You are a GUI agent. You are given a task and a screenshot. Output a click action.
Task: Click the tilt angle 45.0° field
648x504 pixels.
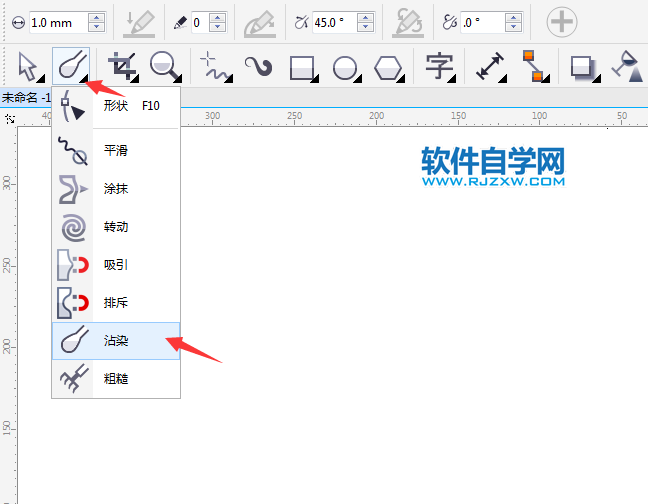click(x=334, y=23)
